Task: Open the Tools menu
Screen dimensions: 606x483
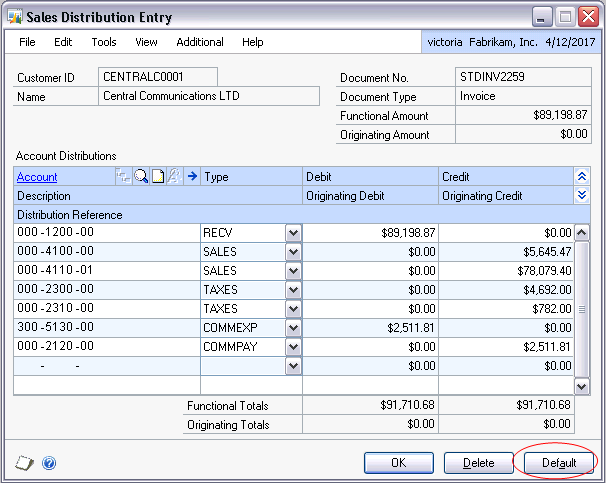Action: pos(104,42)
